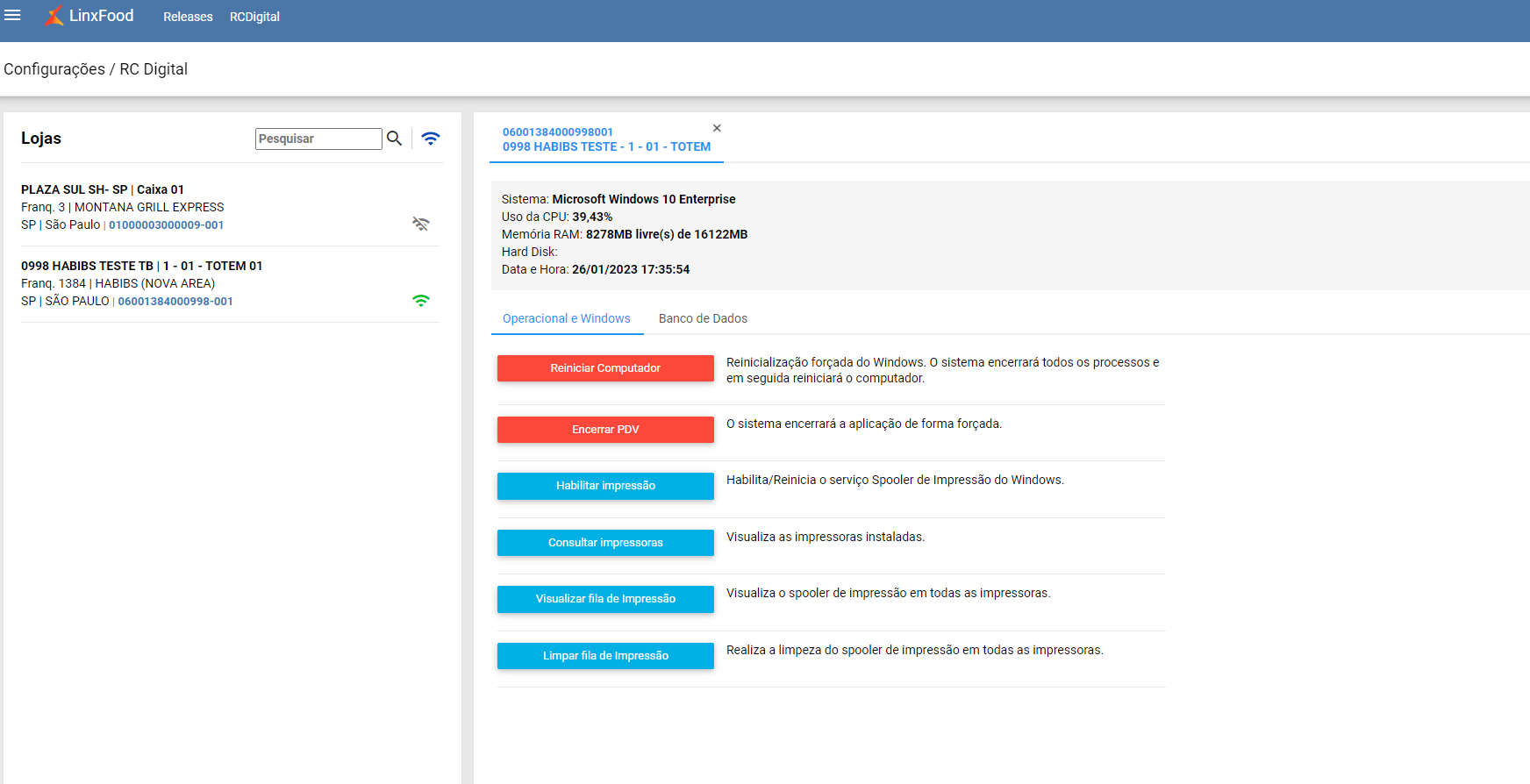Click the Habilitar impressão button

coord(605,486)
